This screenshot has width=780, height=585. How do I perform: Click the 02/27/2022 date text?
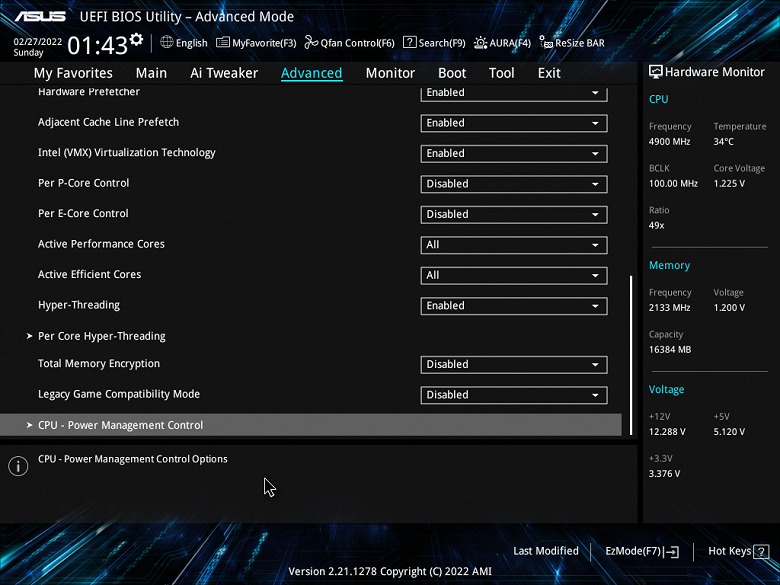37,42
